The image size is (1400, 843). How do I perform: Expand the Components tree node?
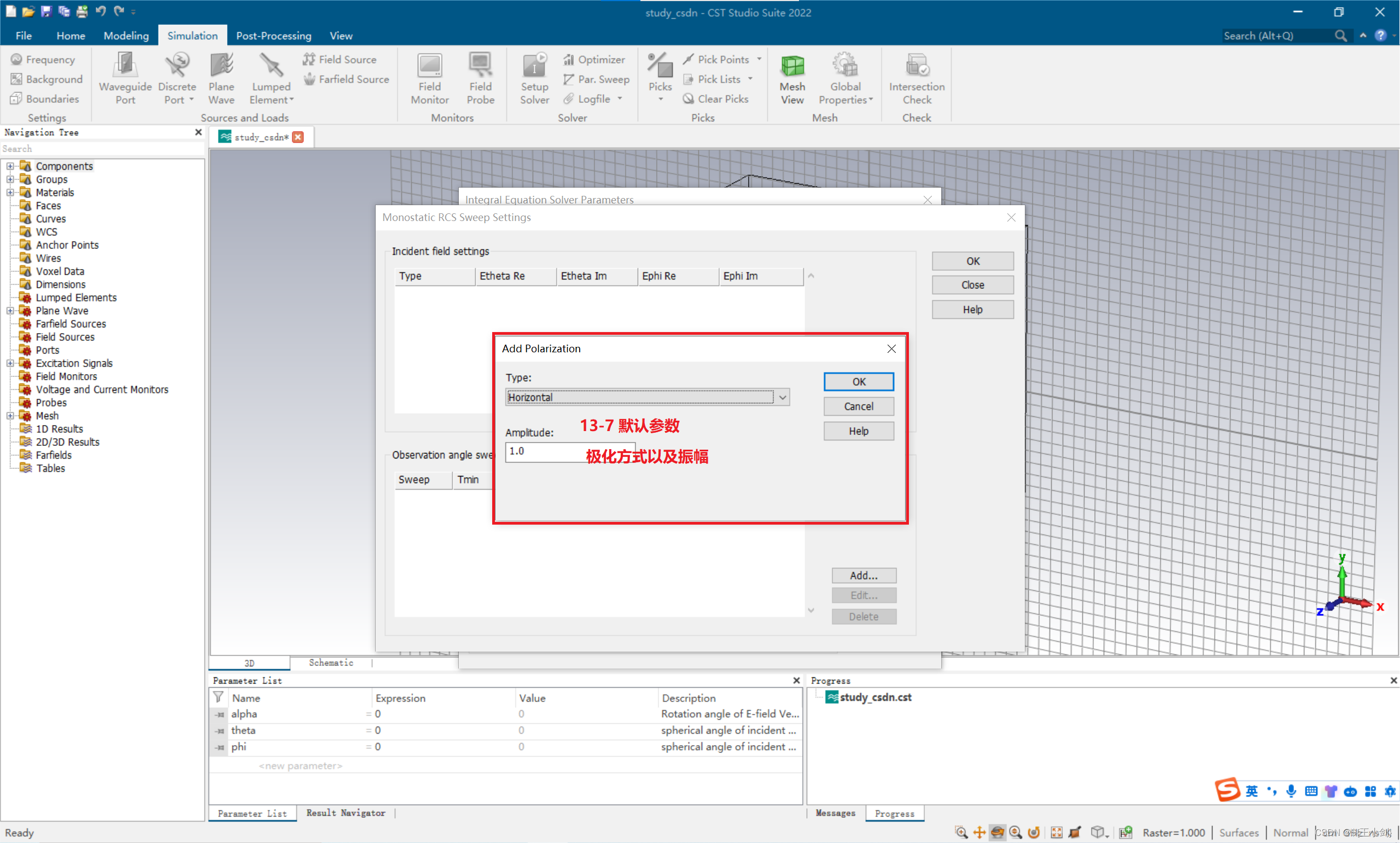click(10, 166)
